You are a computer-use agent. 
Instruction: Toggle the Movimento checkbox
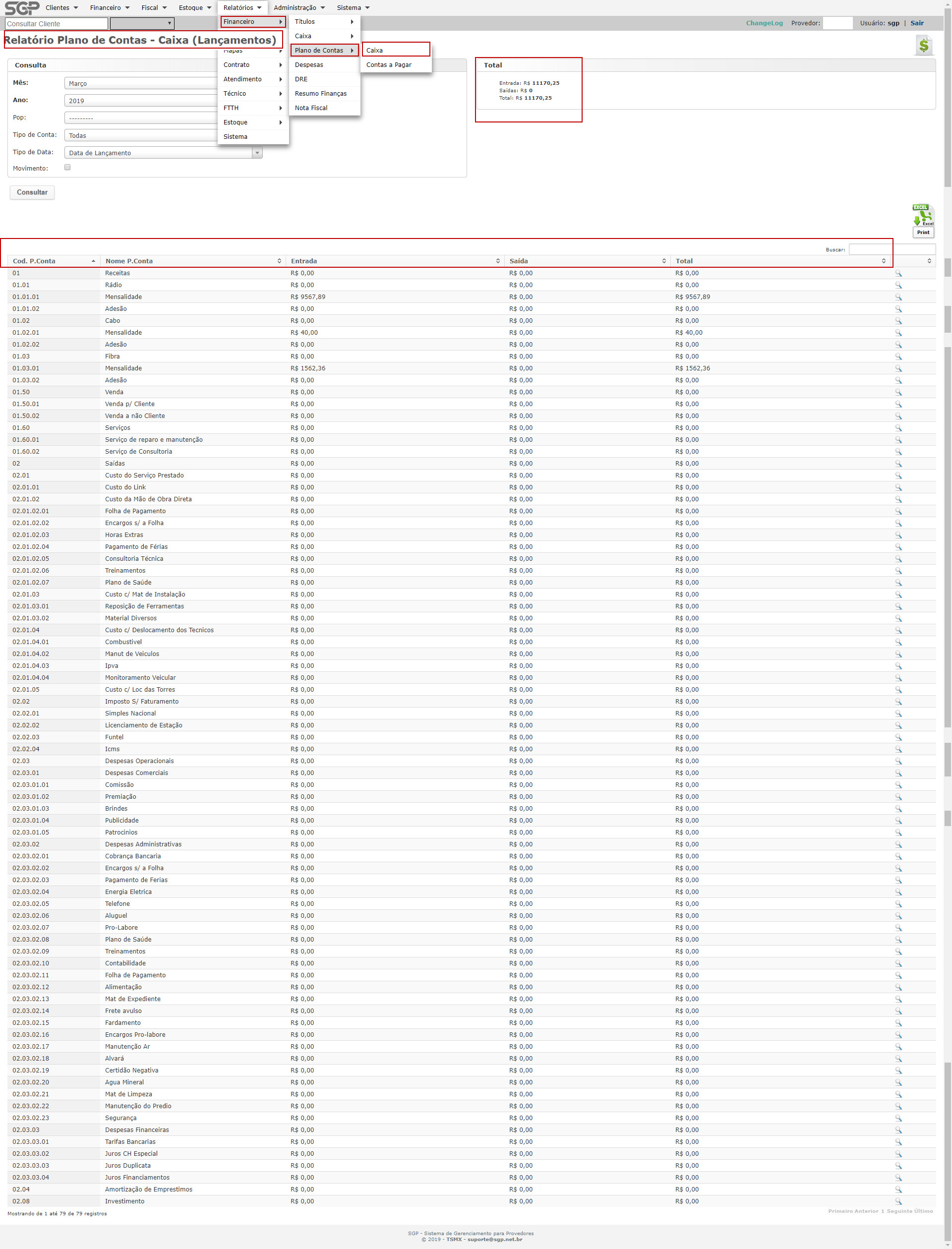pos(67,167)
